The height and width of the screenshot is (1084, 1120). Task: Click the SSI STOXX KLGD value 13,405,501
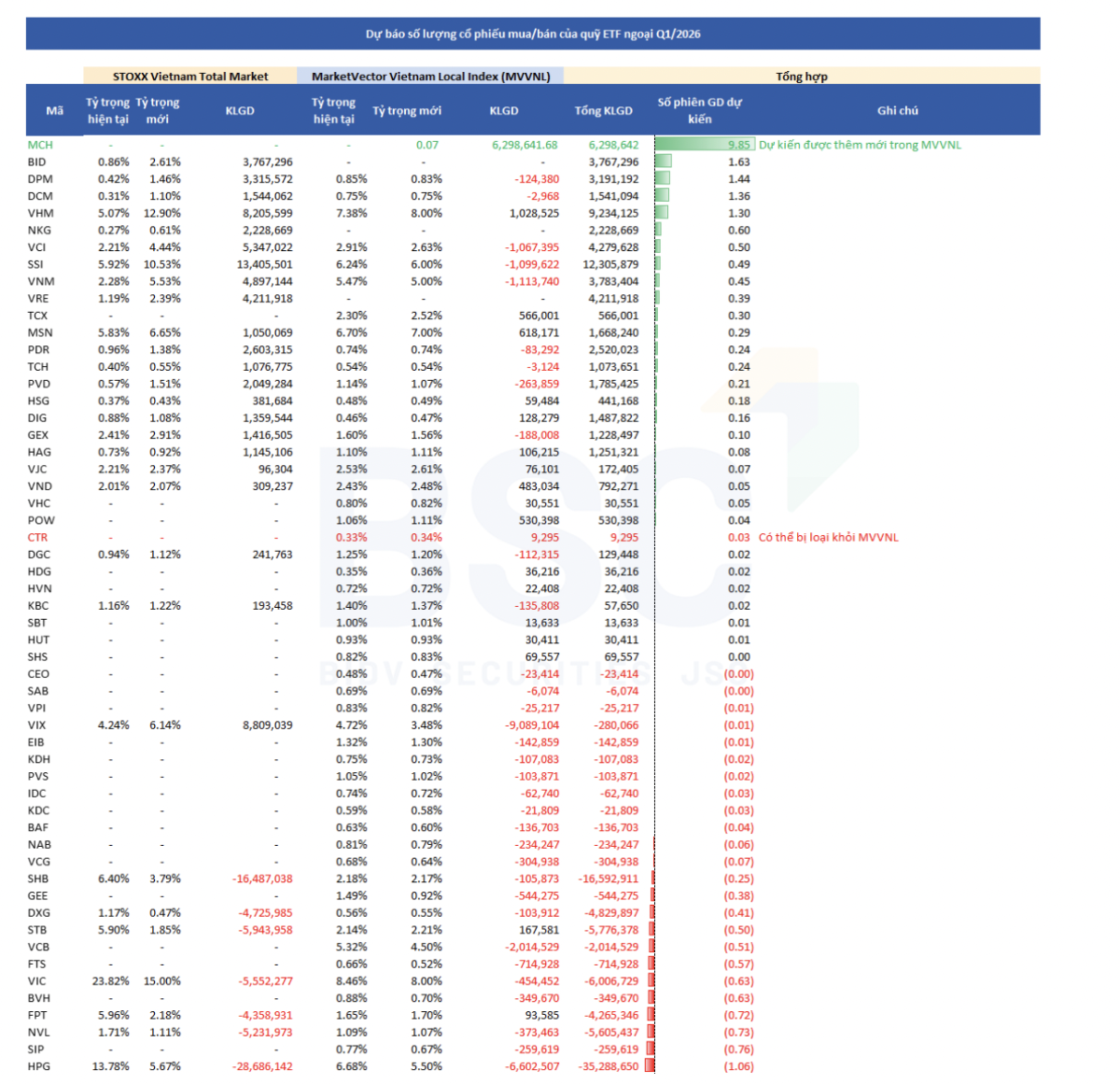[265, 264]
